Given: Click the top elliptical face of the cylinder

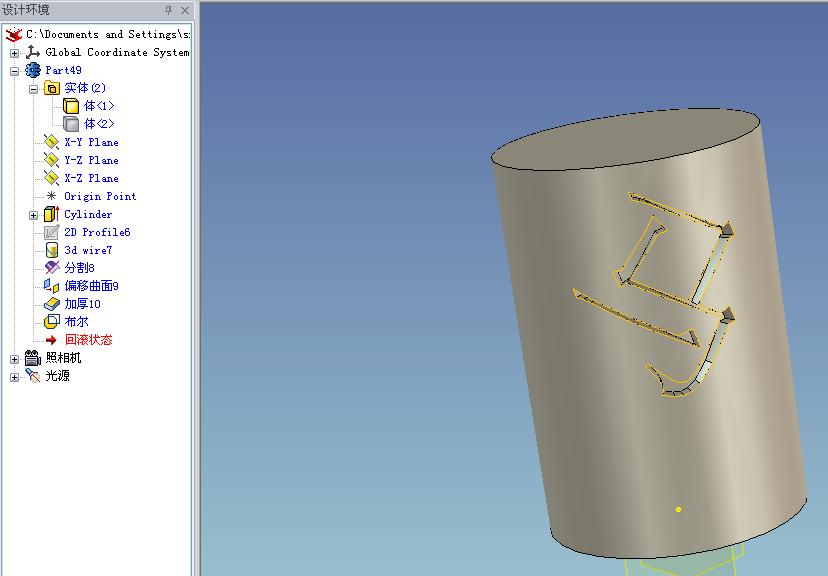Looking at the screenshot, I should [x=625, y=139].
